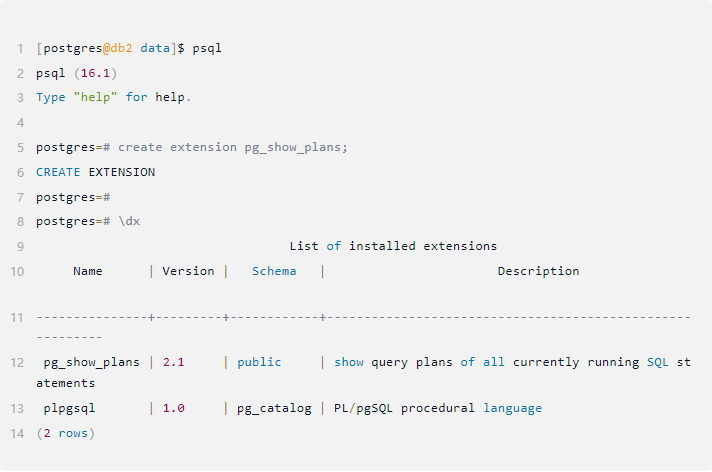The height and width of the screenshot is (472, 712).
Task: Click the "plpgsql" extension name
Action: [70, 408]
